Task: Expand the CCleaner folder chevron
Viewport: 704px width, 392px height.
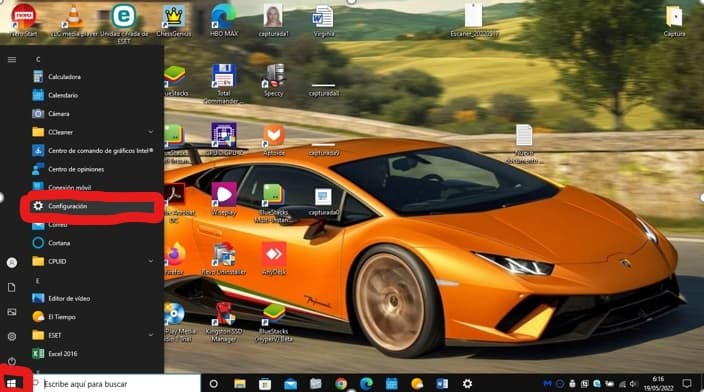Action: [151, 132]
